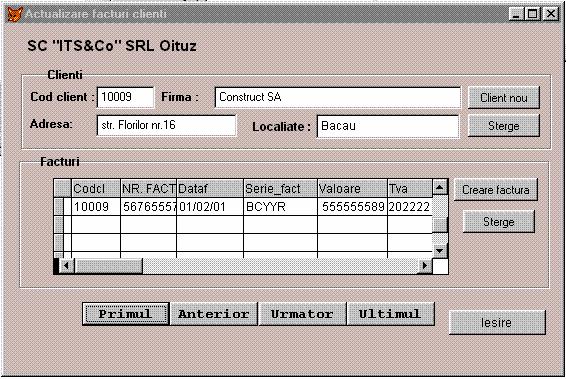Screen dimensions: 566x379
Task: Click the horizontal scrollbar thumb of grid
Action: [x=108, y=266]
